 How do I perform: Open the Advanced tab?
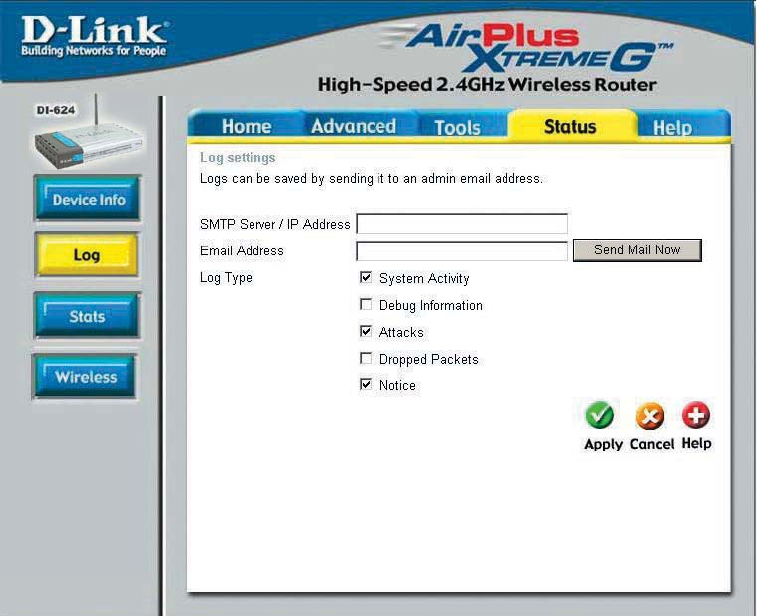click(x=353, y=126)
